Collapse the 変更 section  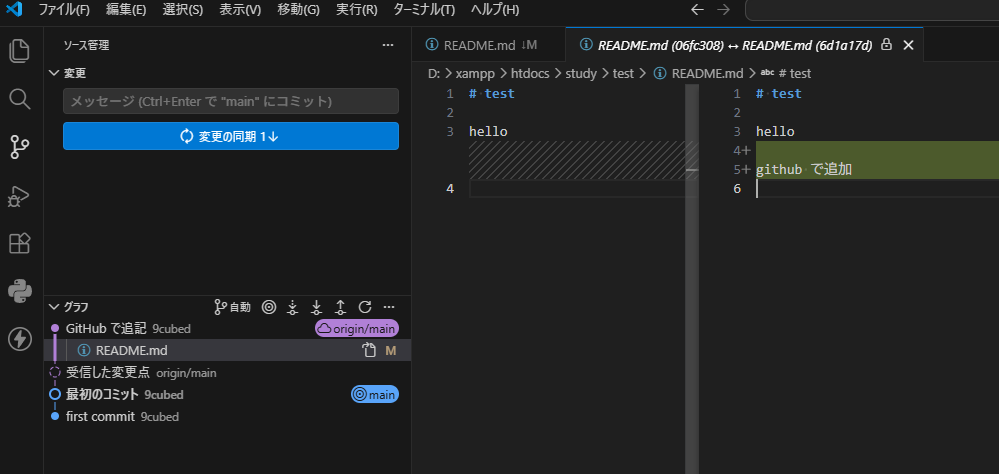click(x=55, y=73)
